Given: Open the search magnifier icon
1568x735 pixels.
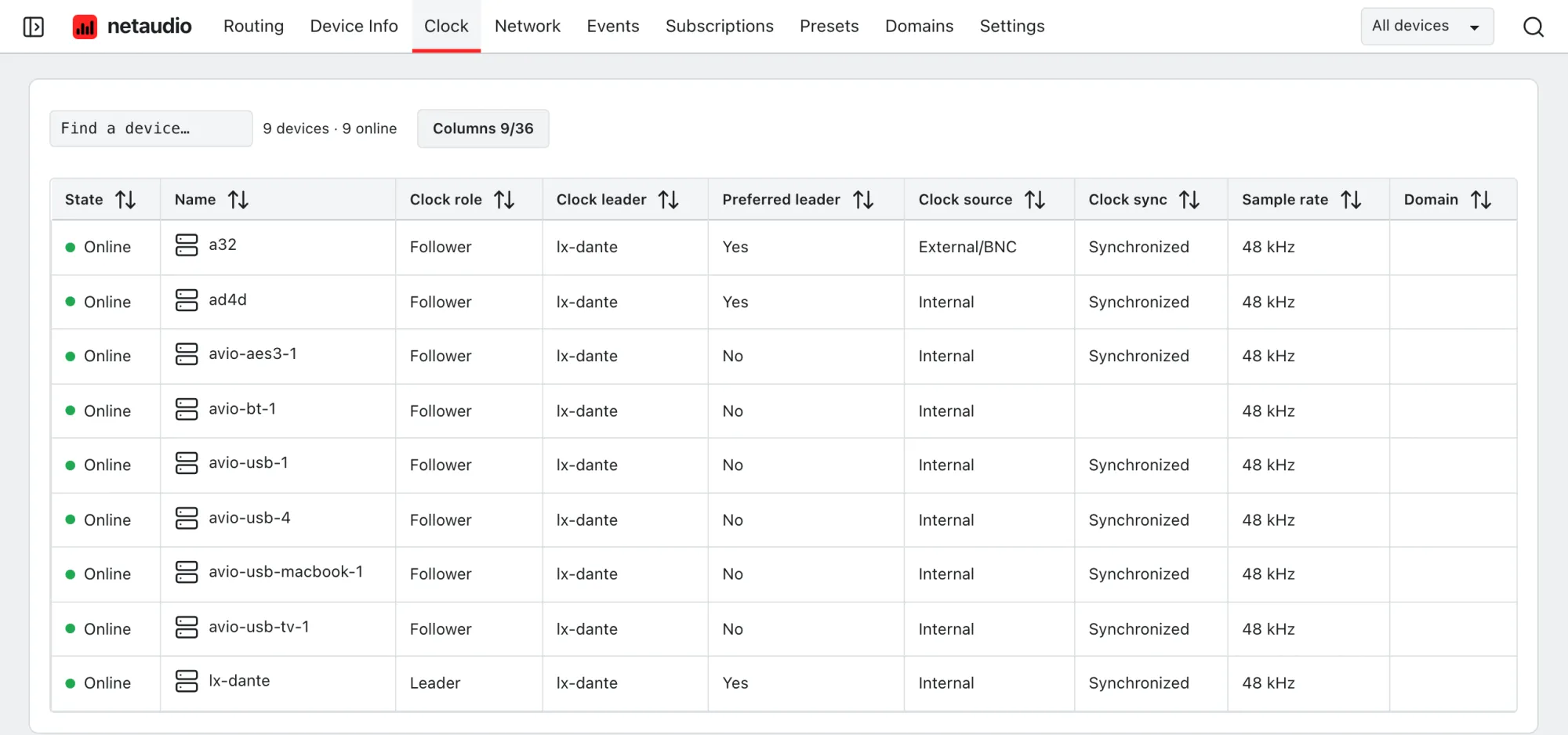Looking at the screenshot, I should (1534, 27).
